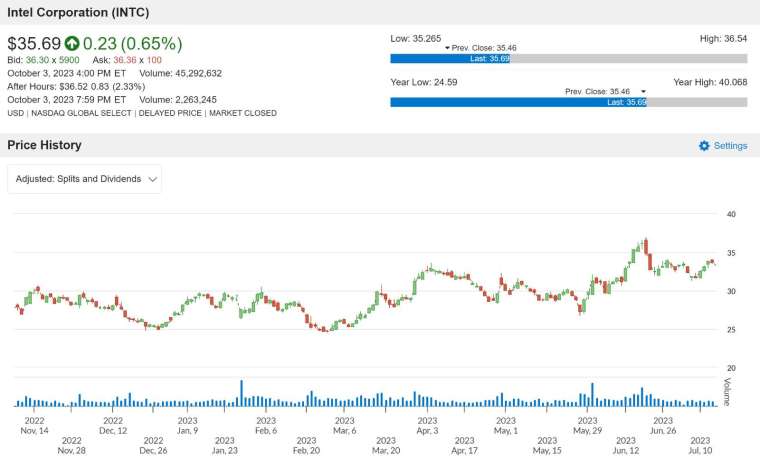Image resolution: width=760 pixels, height=466 pixels.
Task: Click the $35.69 last price
Action: click(x=34, y=43)
